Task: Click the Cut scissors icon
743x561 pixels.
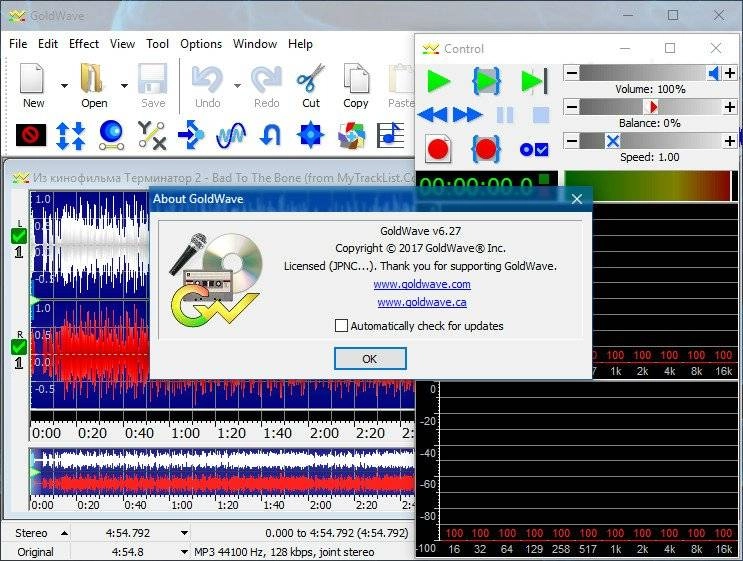Action: pos(310,78)
